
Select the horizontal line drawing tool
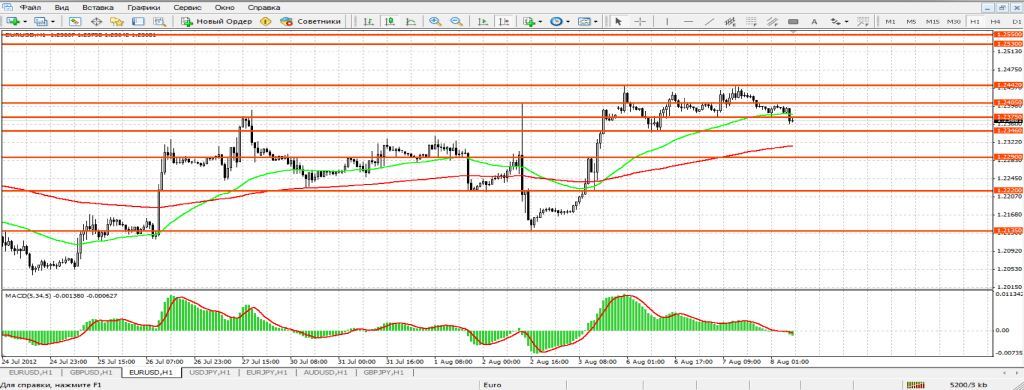(x=688, y=21)
